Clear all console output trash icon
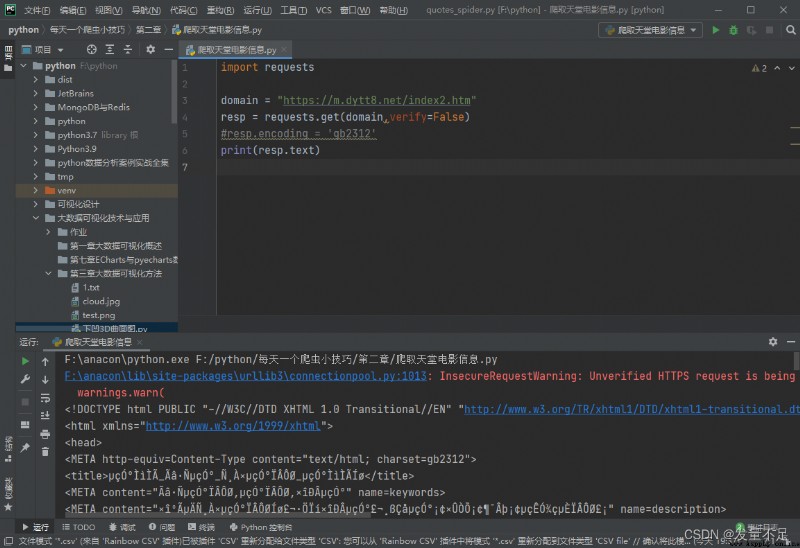Screen dimensions: 800x548 (45, 452)
